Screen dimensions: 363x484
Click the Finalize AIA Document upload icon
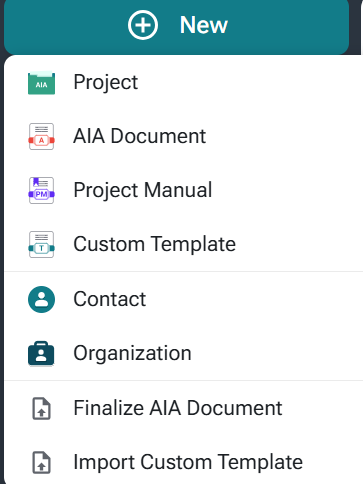point(41,408)
